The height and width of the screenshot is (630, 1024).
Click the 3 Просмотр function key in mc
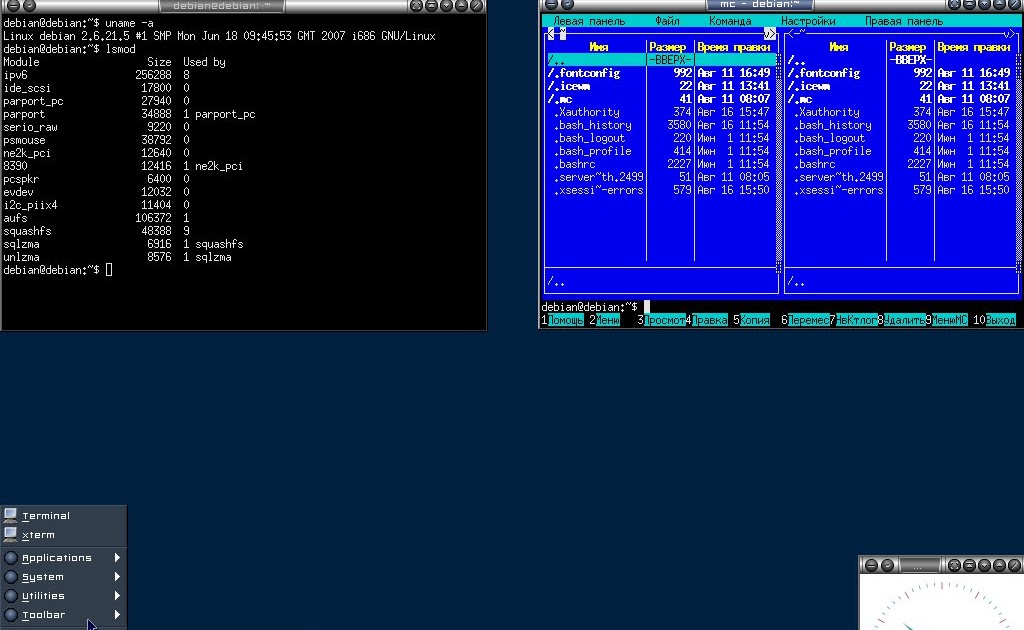point(661,320)
